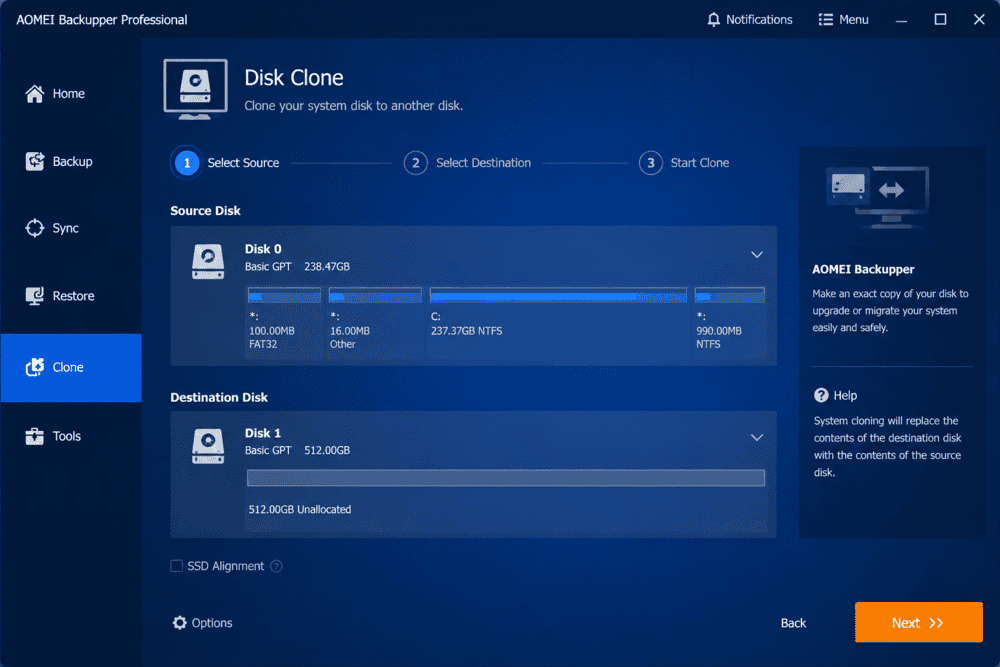The width and height of the screenshot is (1000, 667).
Task: Click the Disk Clone header icon
Action: 195,89
